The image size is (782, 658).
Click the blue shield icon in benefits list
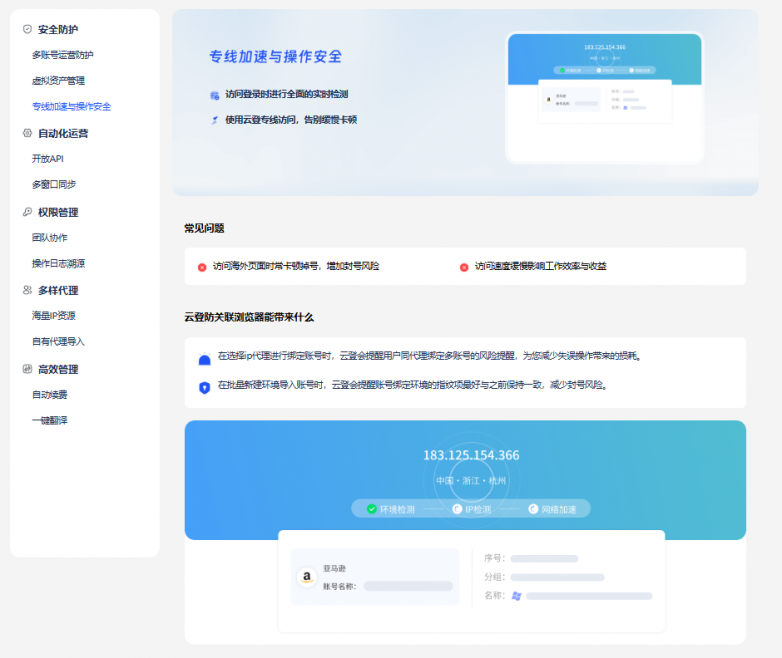tap(204, 388)
